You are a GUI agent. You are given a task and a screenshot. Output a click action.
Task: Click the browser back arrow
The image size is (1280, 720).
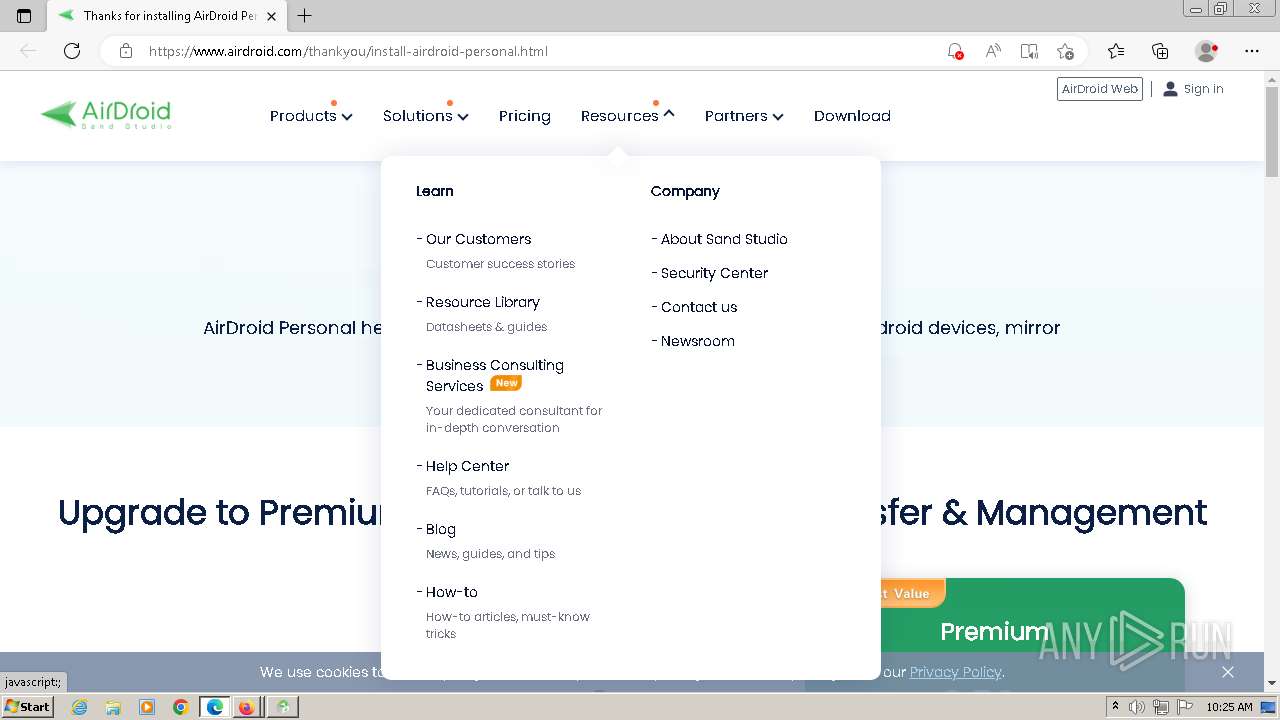pyautogui.click(x=28, y=51)
